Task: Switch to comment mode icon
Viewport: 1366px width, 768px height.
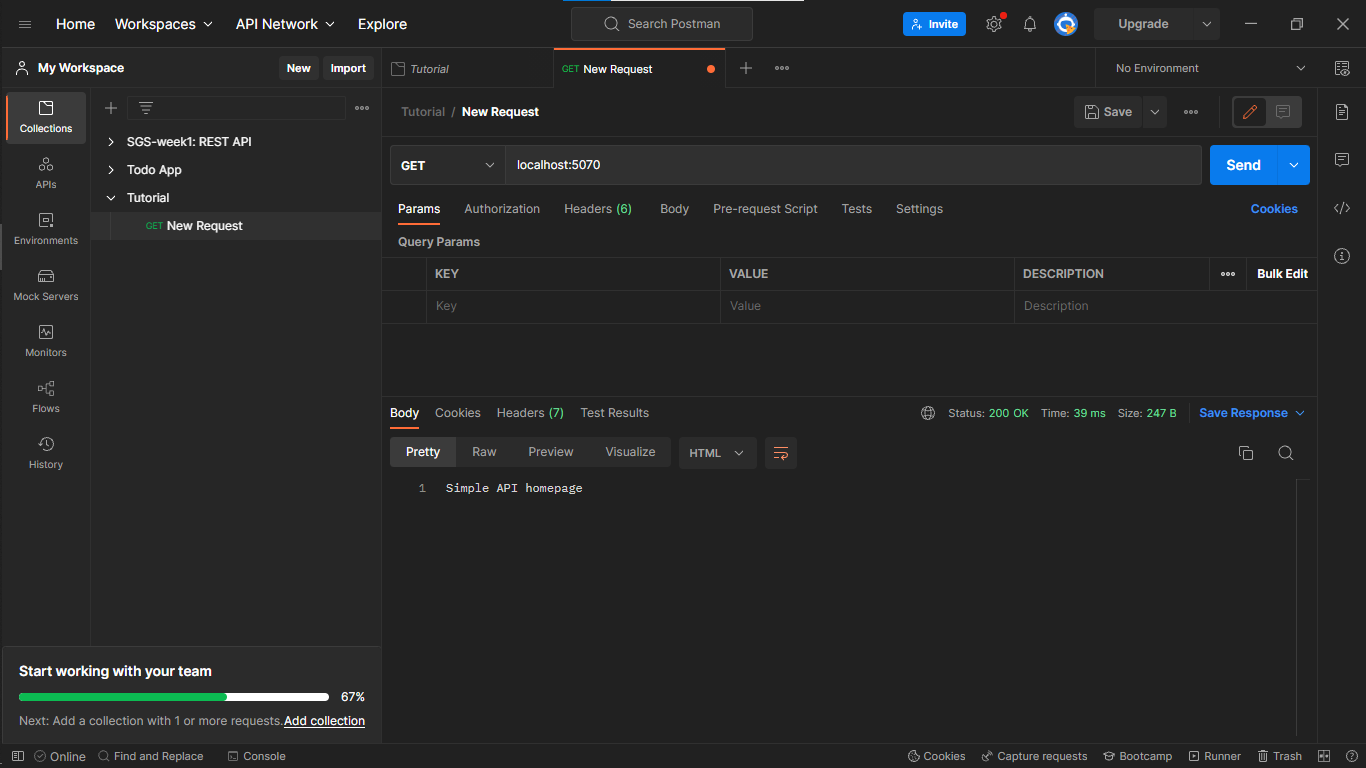Action: [x=1283, y=112]
